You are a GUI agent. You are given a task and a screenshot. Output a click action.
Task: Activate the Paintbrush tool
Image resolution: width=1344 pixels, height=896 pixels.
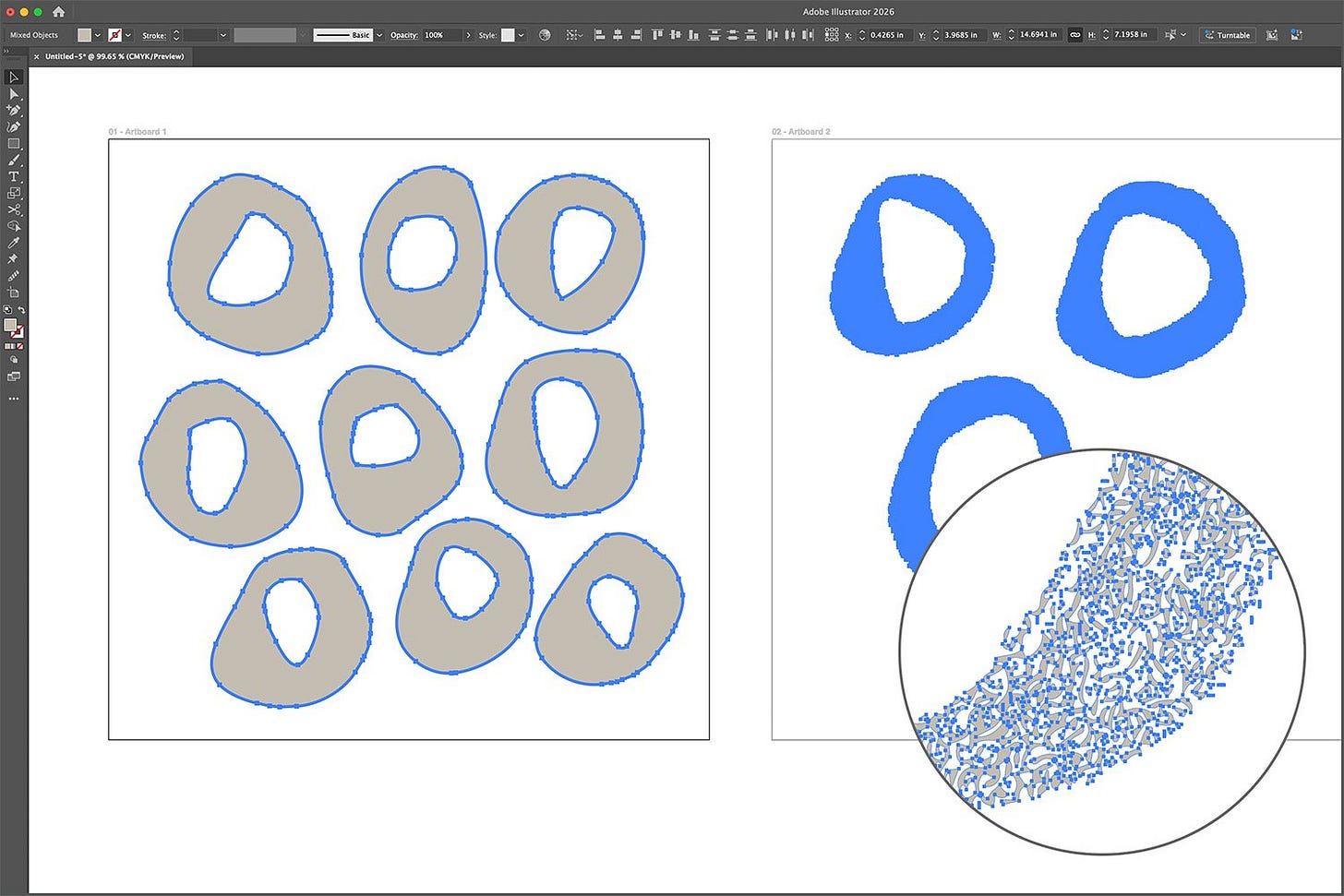click(x=14, y=160)
